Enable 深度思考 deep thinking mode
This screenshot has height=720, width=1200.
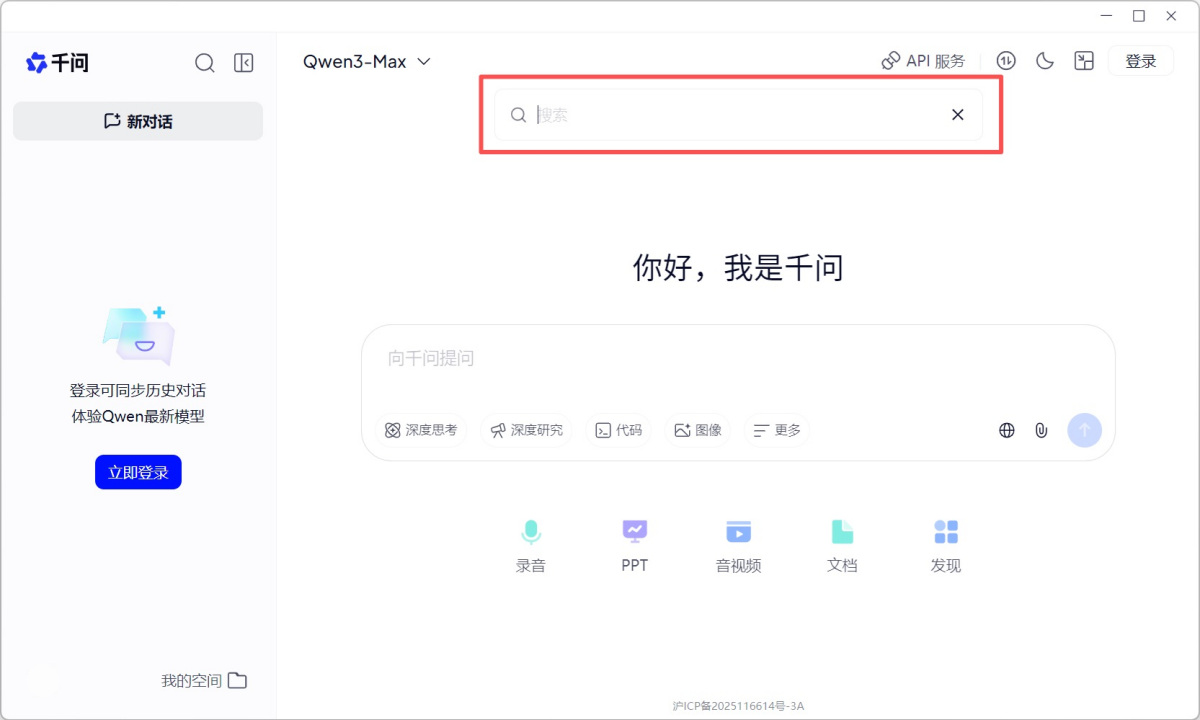tap(421, 430)
